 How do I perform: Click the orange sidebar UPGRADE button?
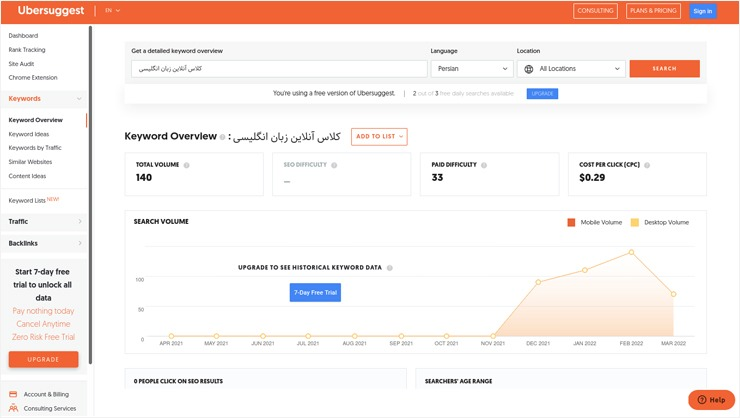coord(43,359)
